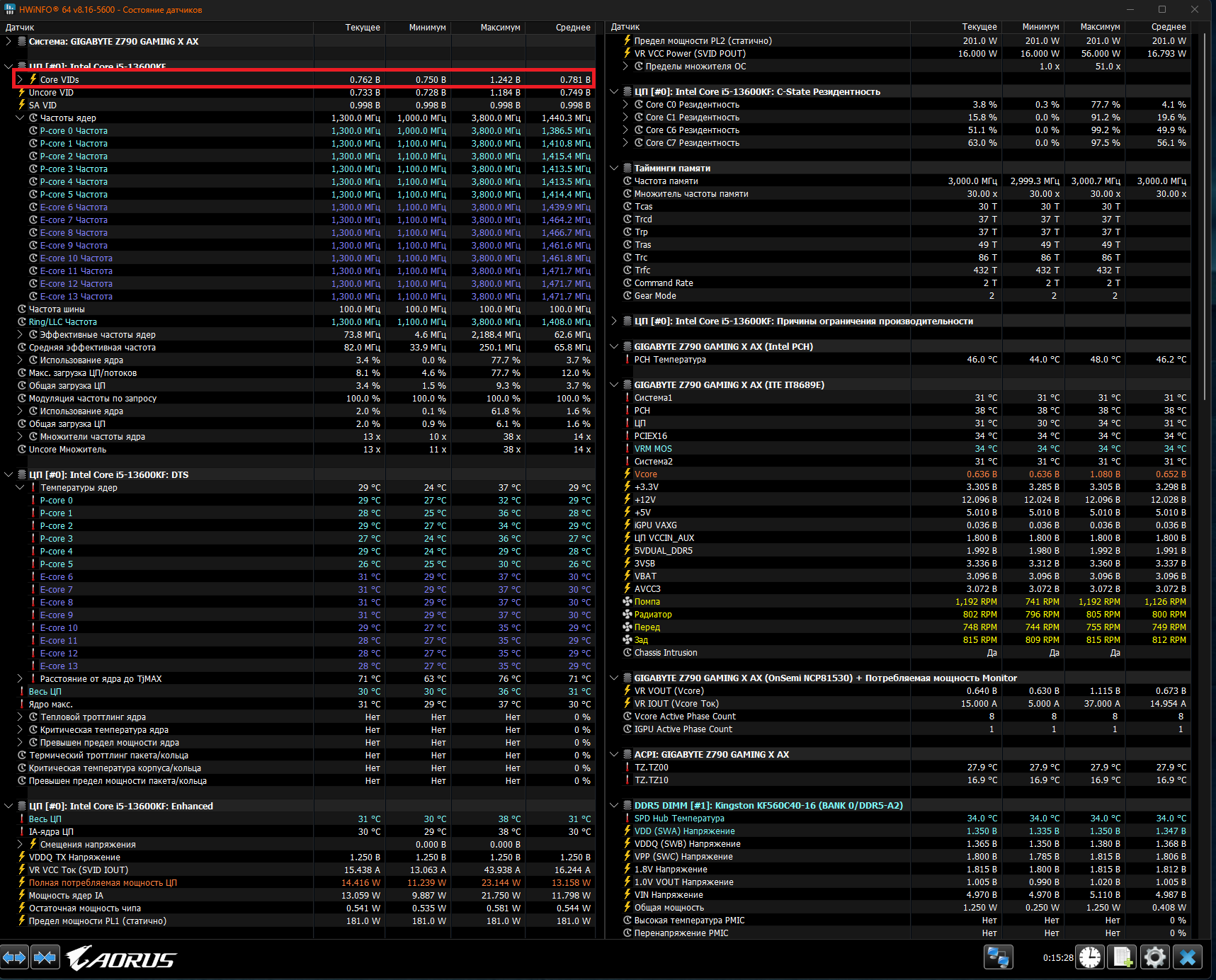Click the thermometer icon beside PCH Температура
This screenshot has height=980, width=1216.
click(x=627, y=359)
